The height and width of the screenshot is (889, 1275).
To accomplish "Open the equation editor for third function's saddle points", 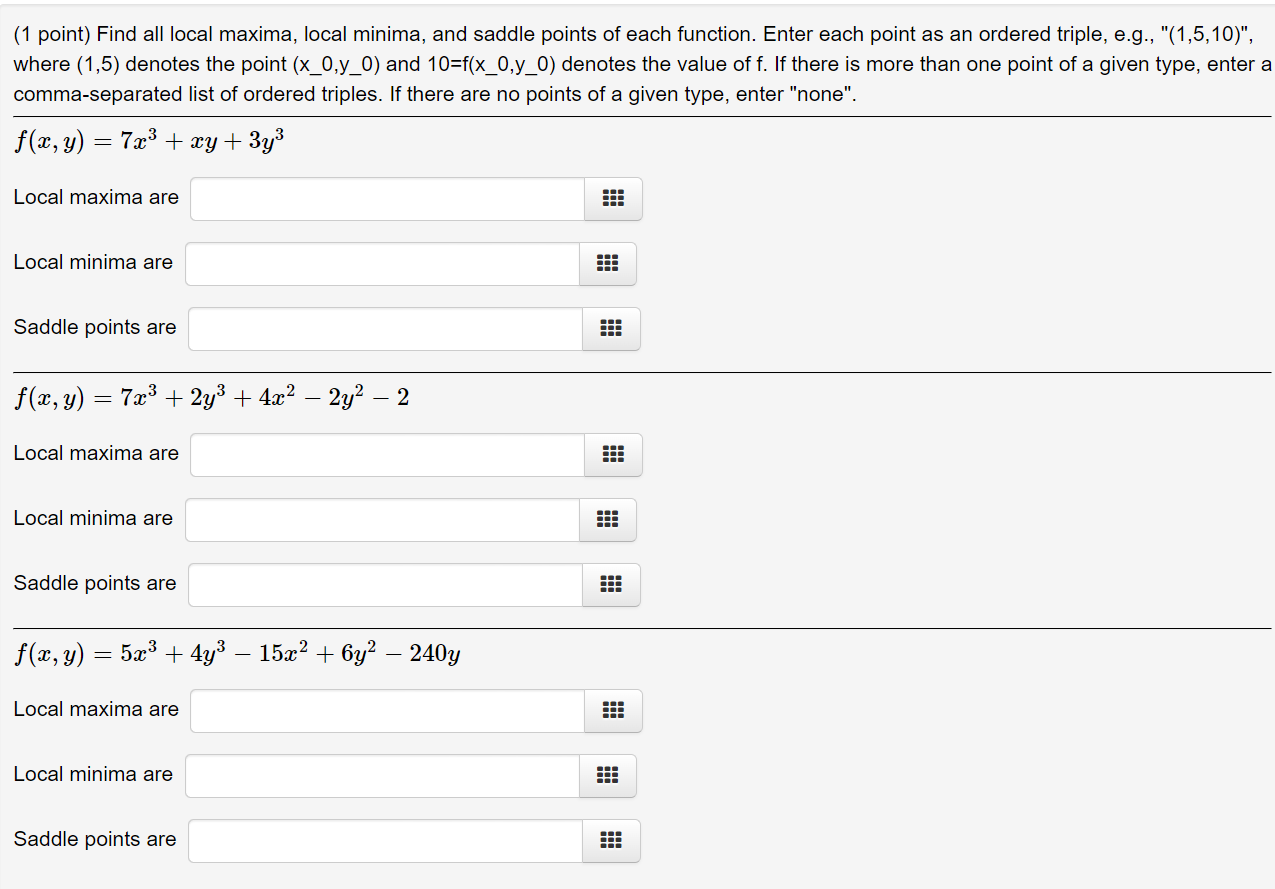I will point(611,840).
